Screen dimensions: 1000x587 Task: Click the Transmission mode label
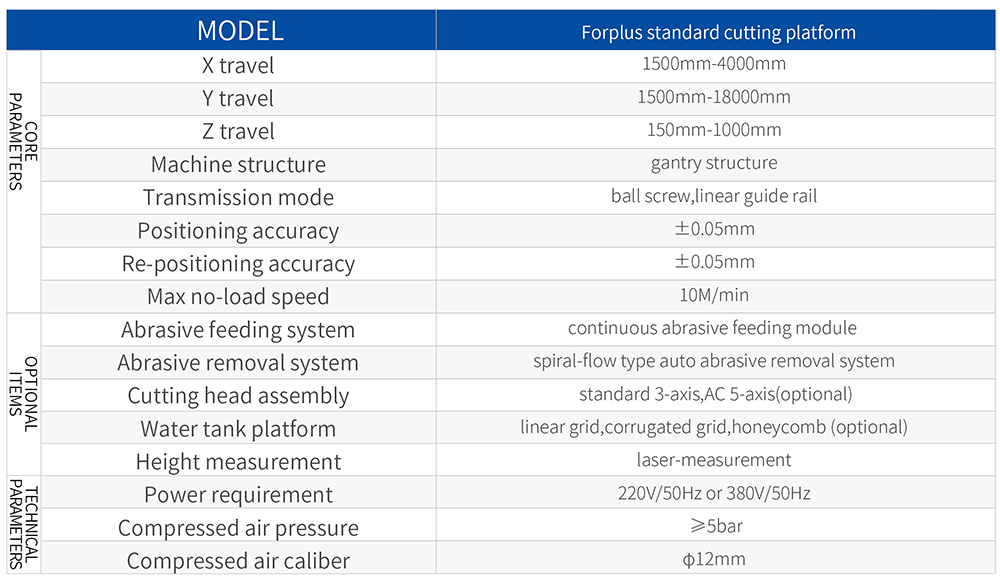pos(238,198)
